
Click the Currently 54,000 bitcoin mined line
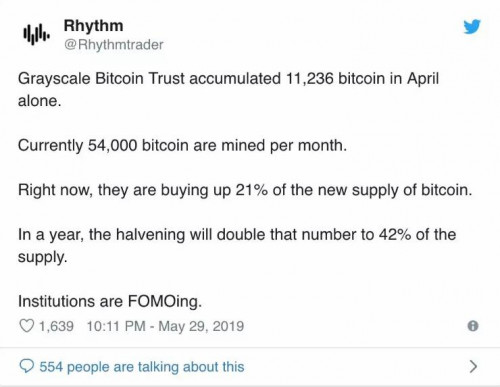click(x=182, y=146)
